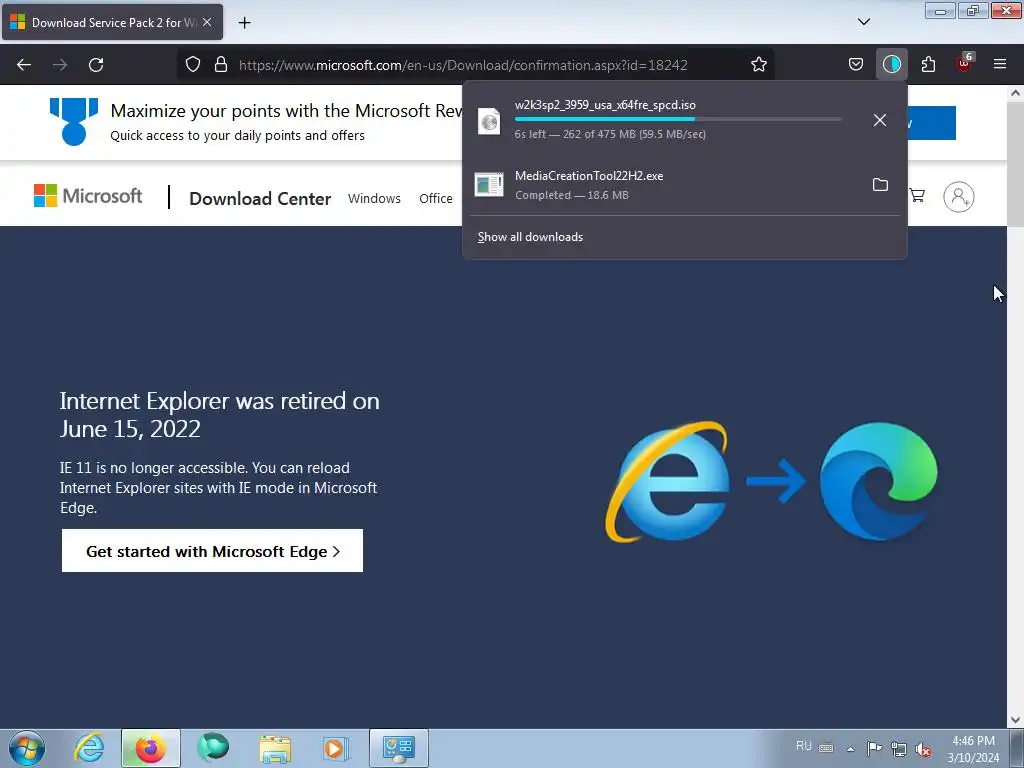The width and height of the screenshot is (1024, 768).
Task: Click Get started with Microsoft Edge
Action: pos(212,551)
